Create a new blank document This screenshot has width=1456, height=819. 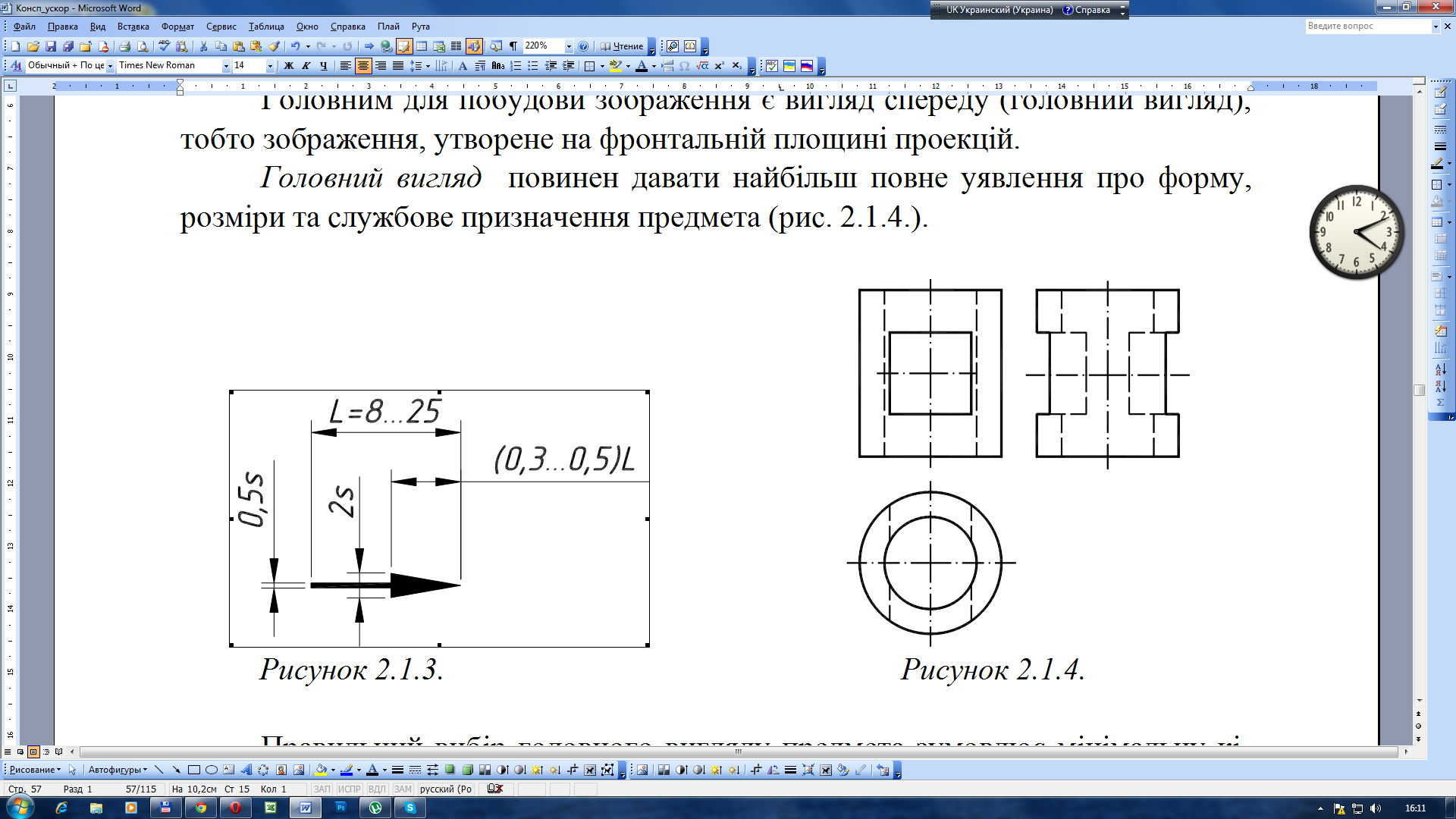(x=15, y=46)
